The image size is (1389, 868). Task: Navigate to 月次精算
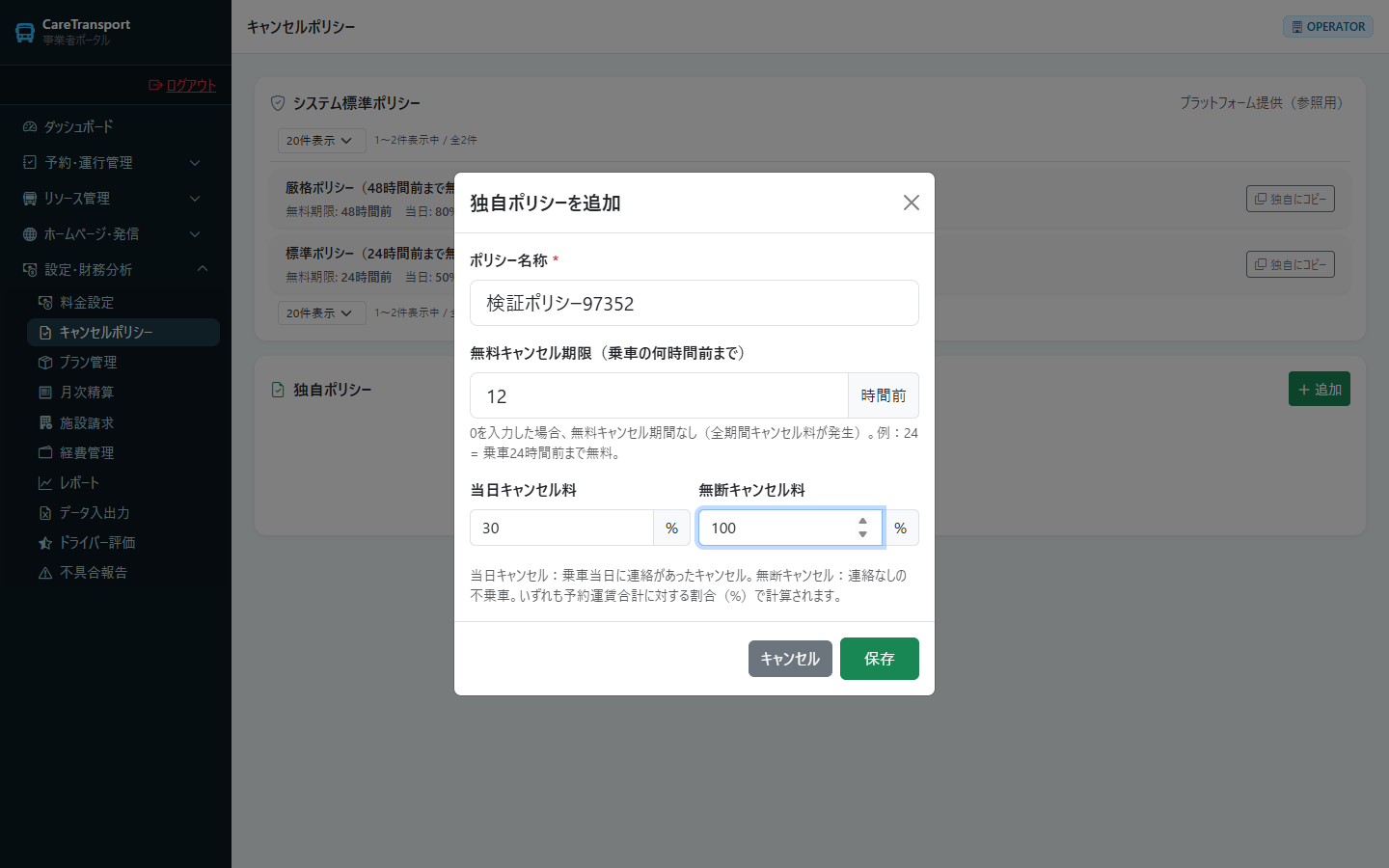(x=123, y=392)
